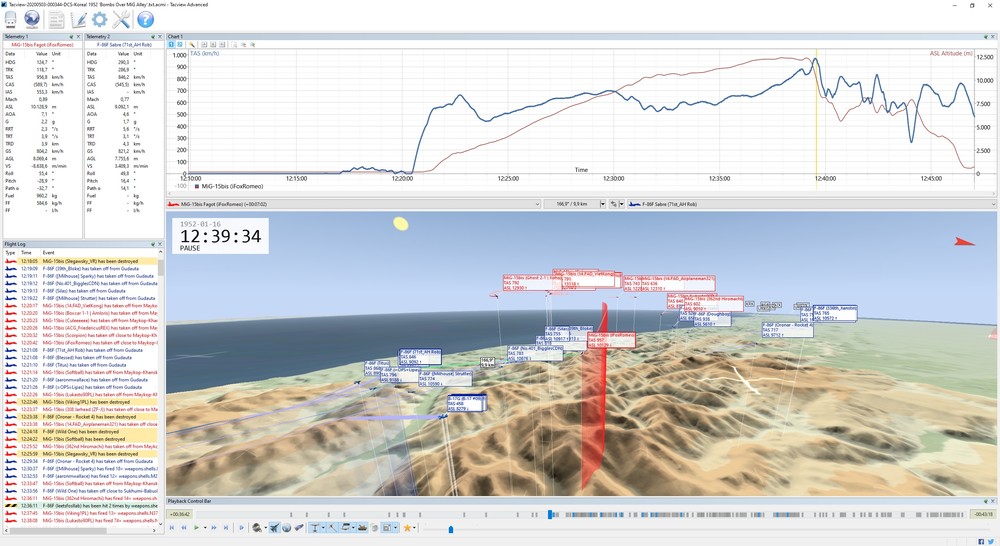Click the notepad with pen icon

(78, 20)
